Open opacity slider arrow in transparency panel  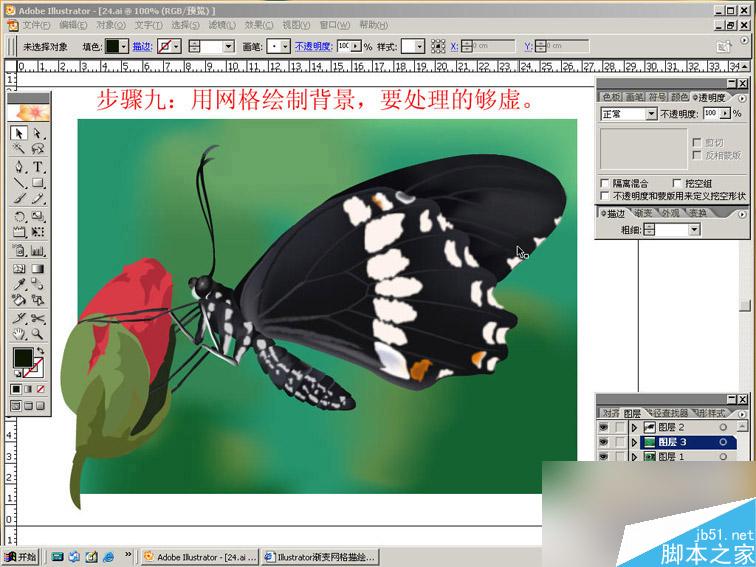725,114
